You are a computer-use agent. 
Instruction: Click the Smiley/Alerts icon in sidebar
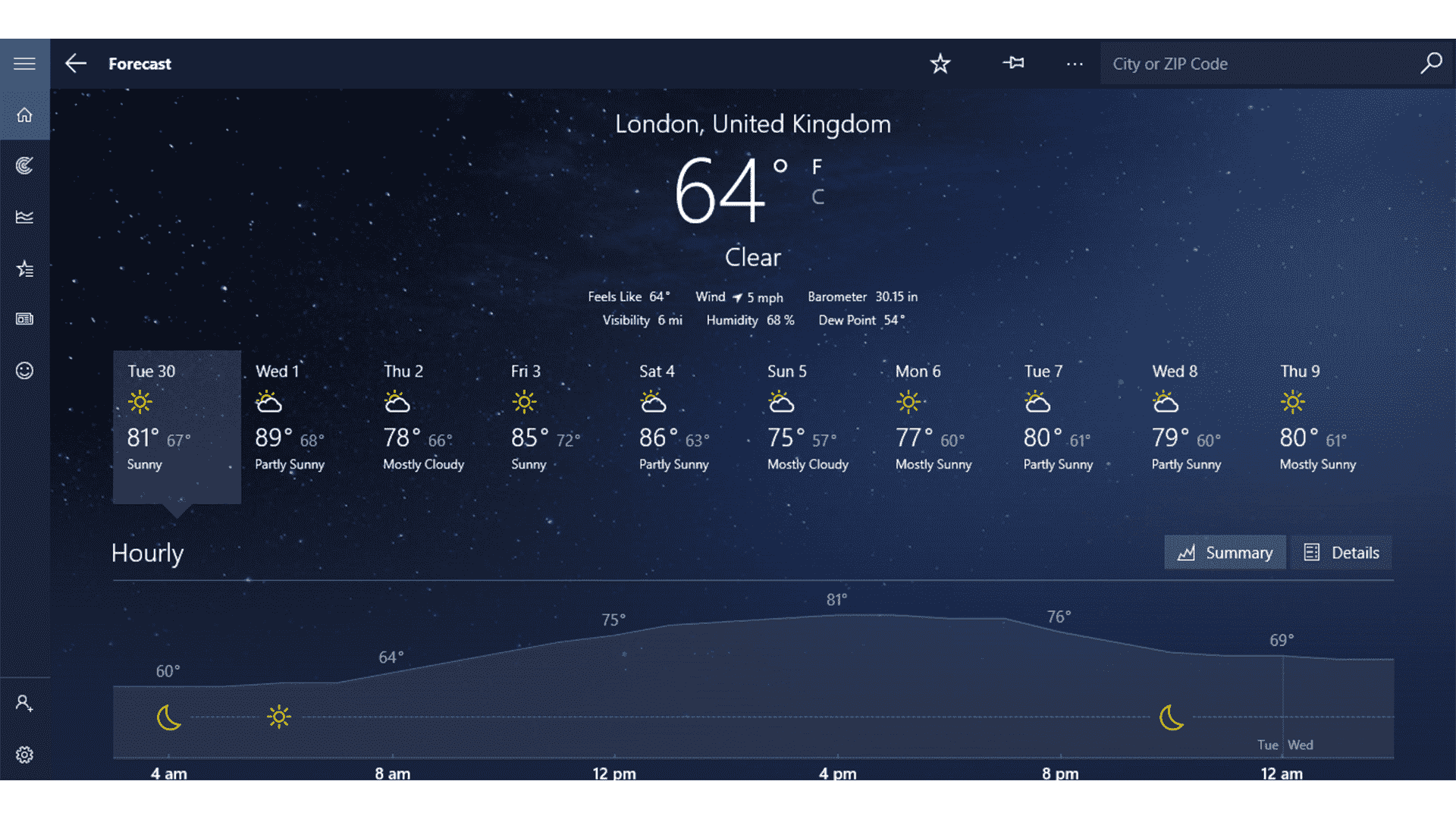pyautogui.click(x=25, y=370)
